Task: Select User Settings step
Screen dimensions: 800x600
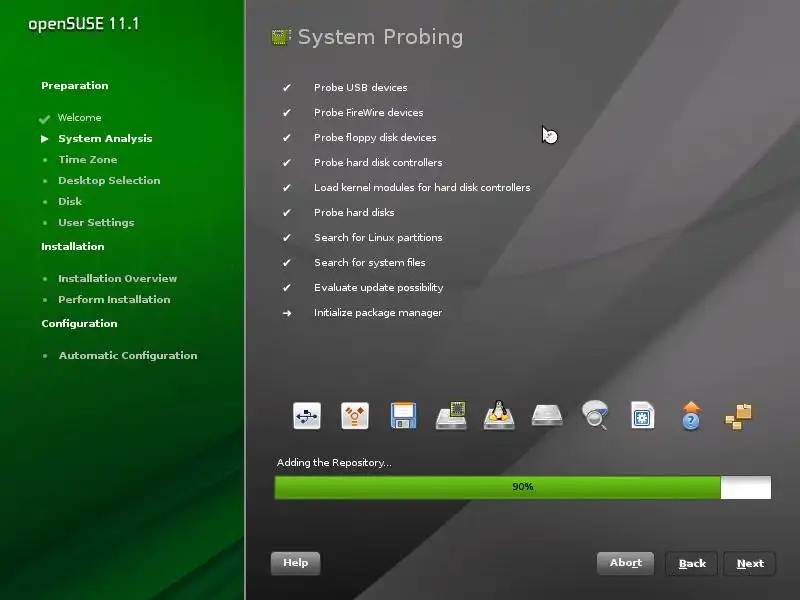Action: point(96,222)
